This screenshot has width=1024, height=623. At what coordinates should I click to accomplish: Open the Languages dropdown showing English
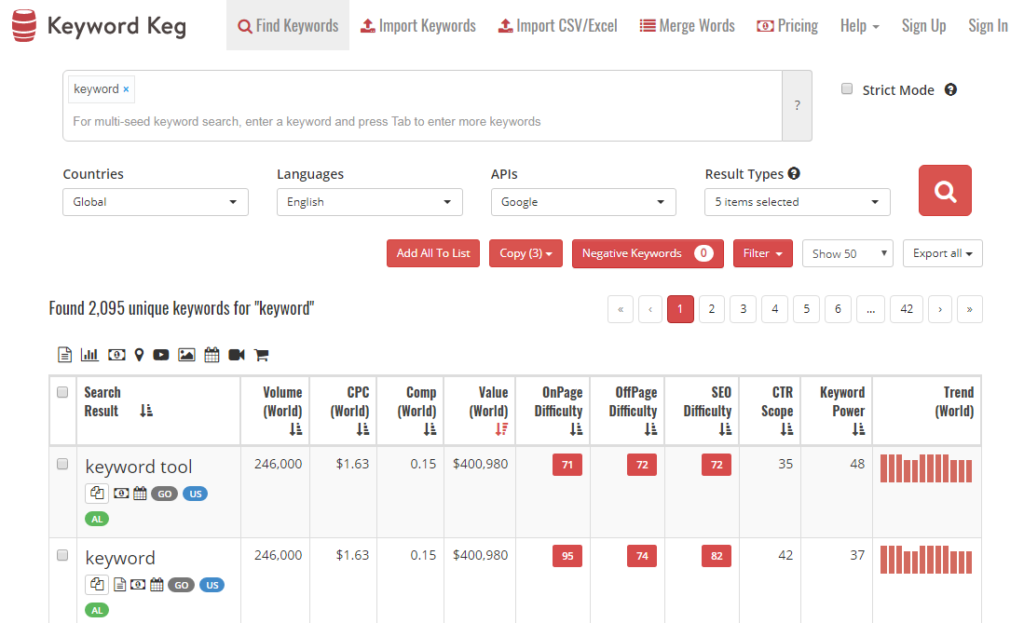370,202
